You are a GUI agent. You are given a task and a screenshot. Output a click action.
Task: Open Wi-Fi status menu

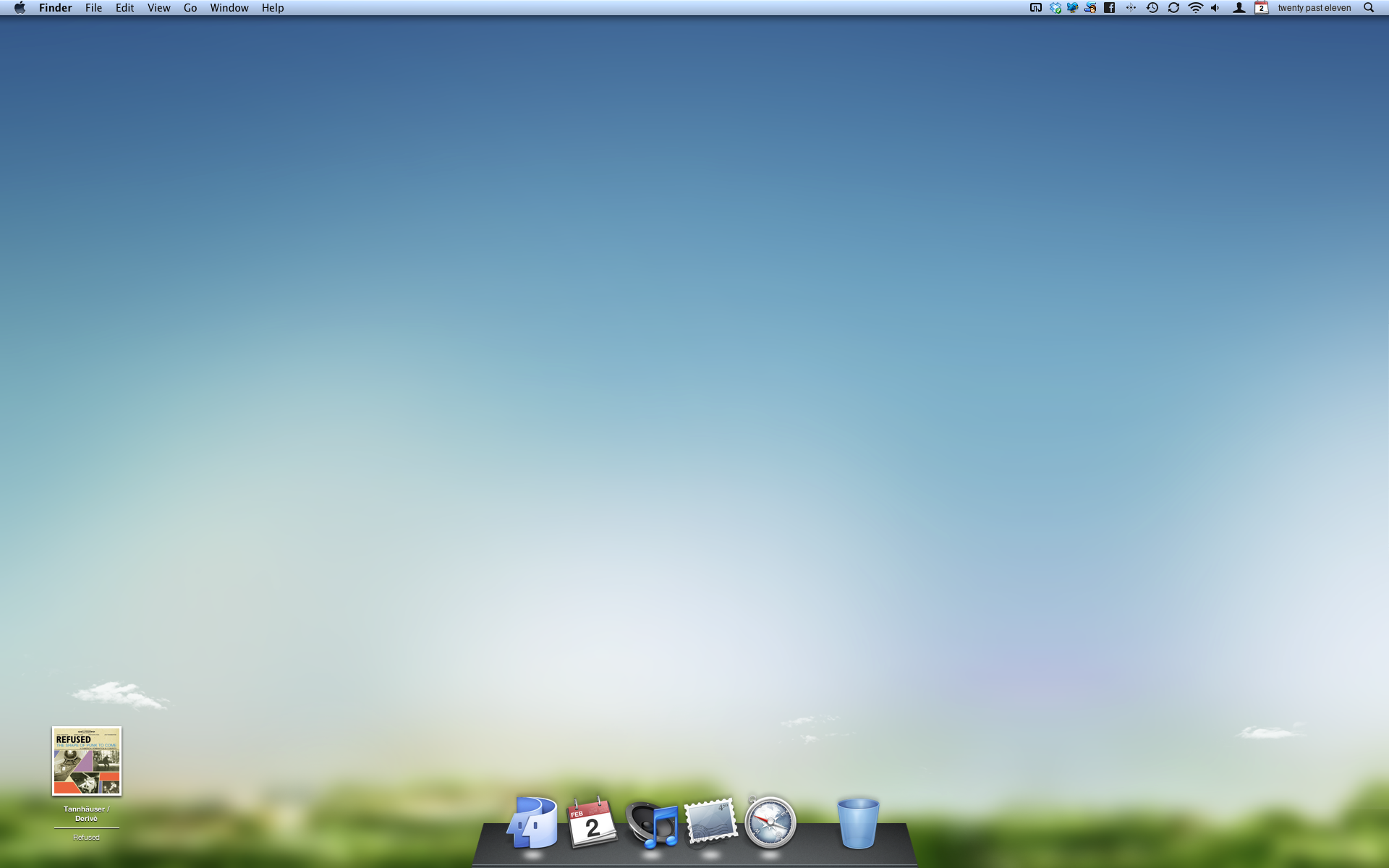1195,8
